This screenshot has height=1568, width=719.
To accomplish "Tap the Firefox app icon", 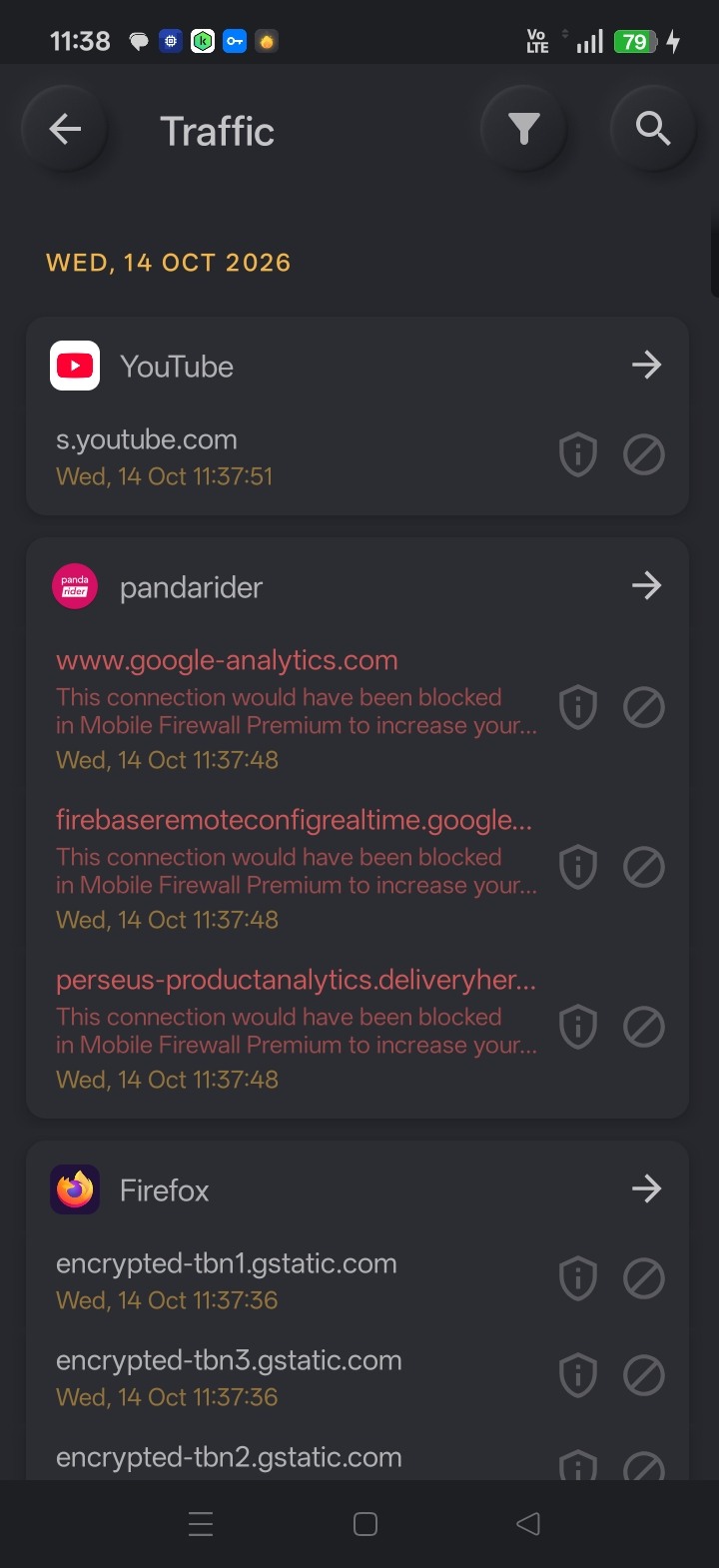I will tap(75, 1189).
